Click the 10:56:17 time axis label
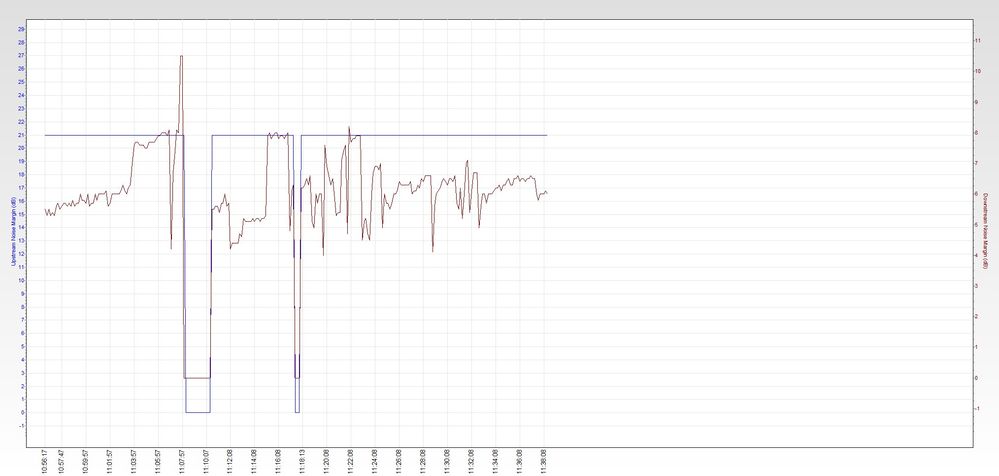 coord(46,461)
